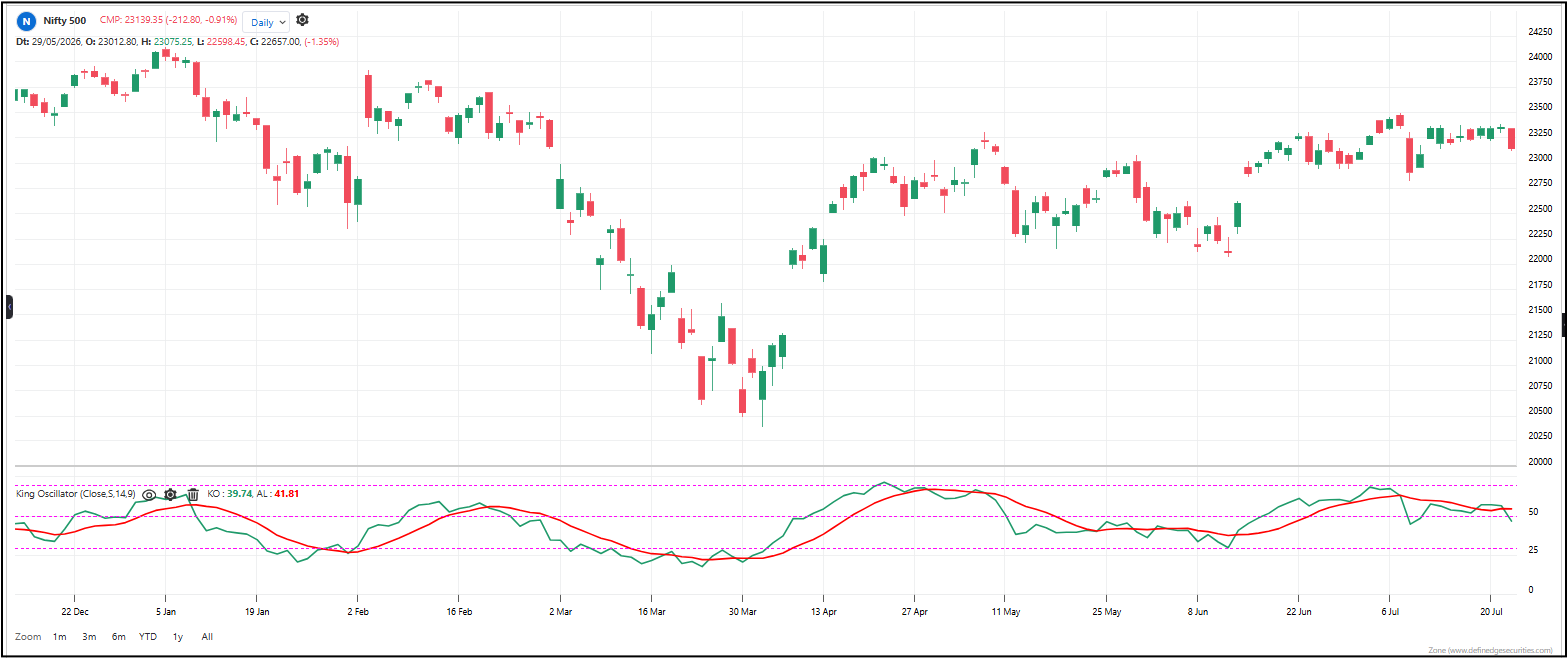Click the 21500 price axis label

pyautogui.click(x=1539, y=310)
